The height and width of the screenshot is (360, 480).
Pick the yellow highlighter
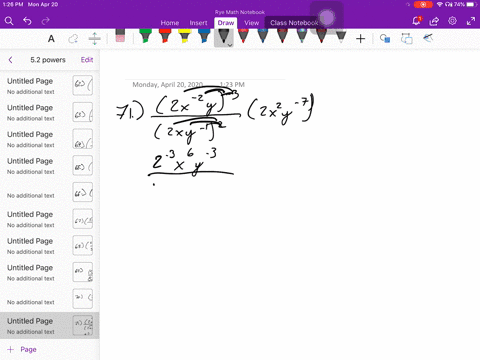point(184,36)
